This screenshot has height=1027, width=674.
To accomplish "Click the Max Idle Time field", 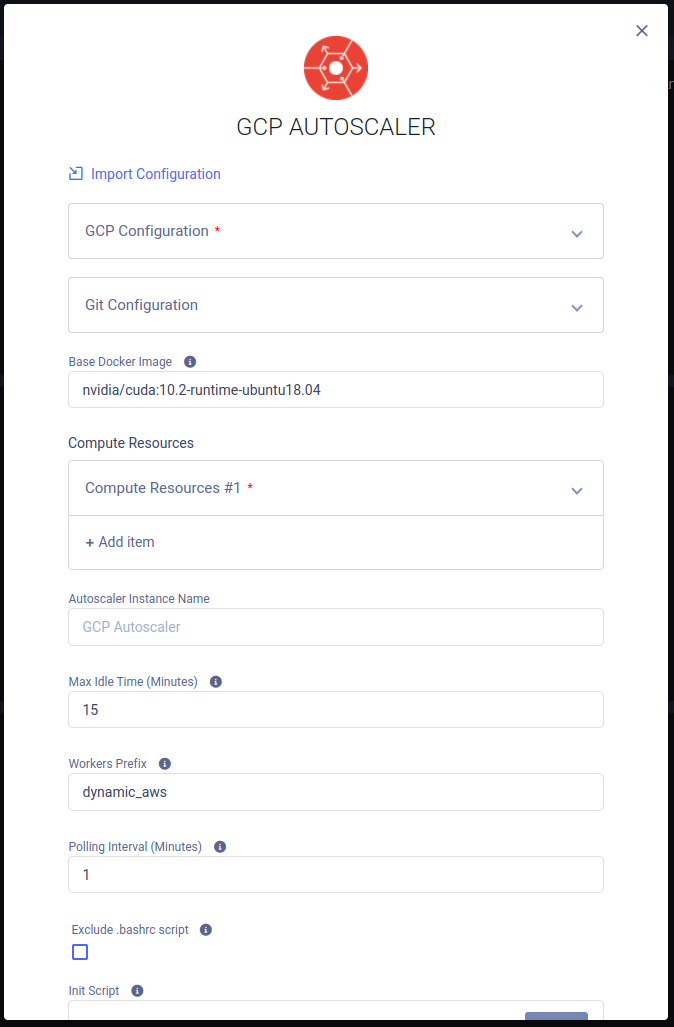I will (336, 710).
